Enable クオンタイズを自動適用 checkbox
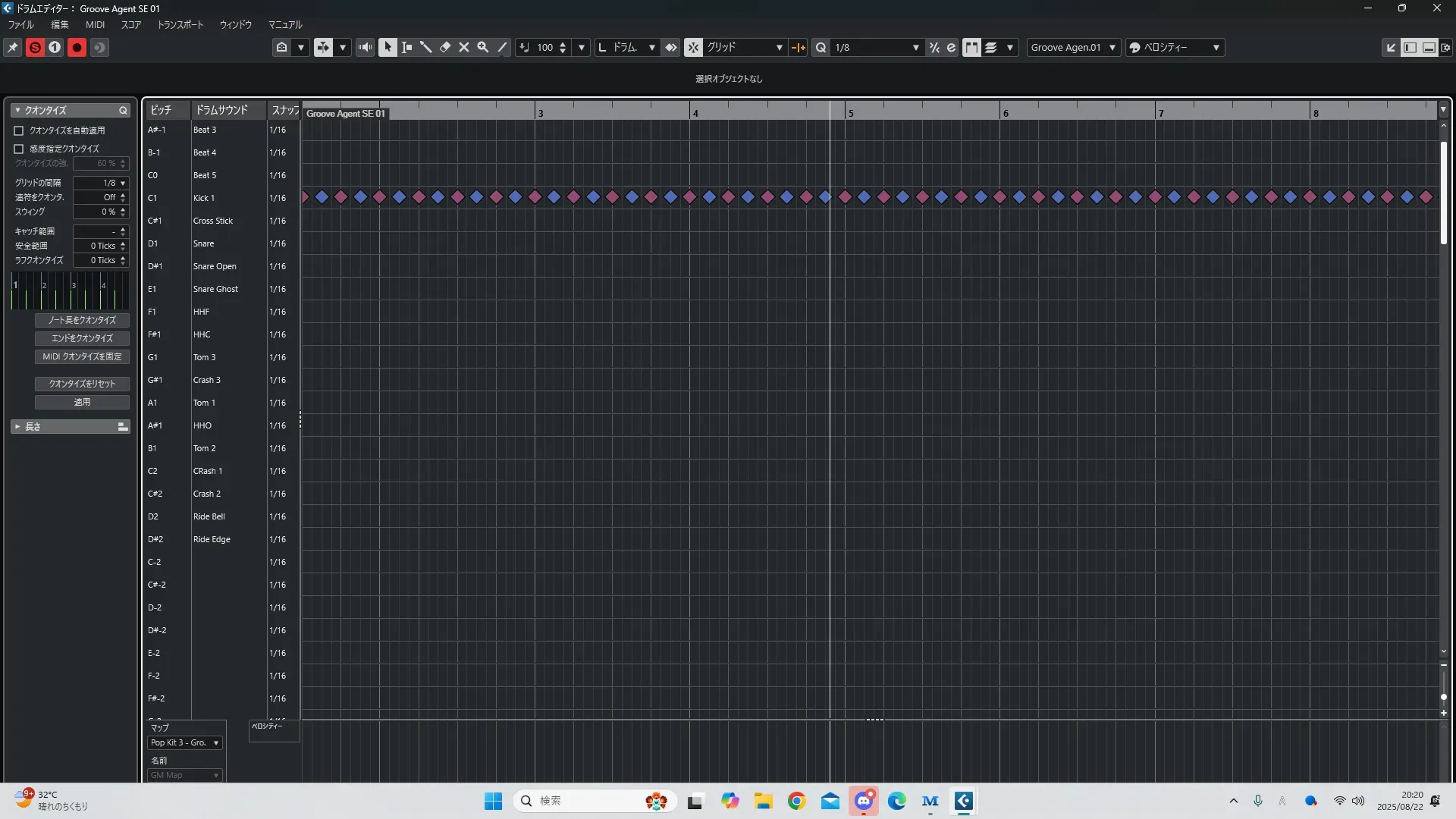Image resolution: width=1456 pixels, height=819 pixels. click(x=19, y=130)
